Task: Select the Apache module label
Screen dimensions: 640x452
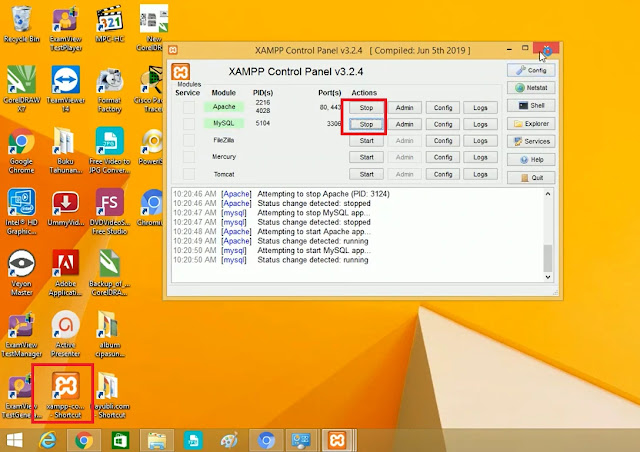Action: point(224,107)
